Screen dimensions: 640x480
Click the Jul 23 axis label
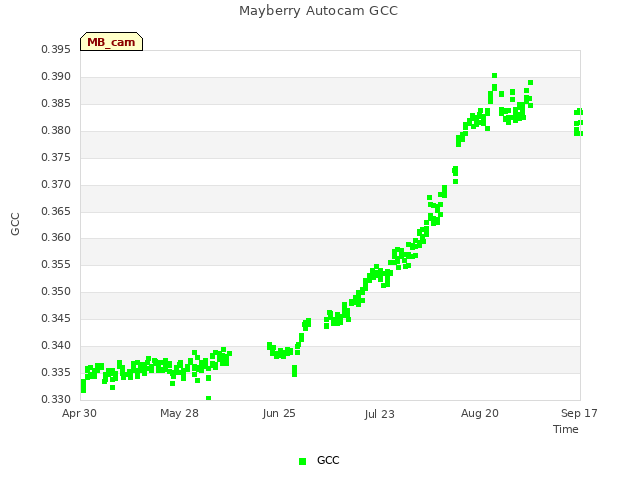[380, 414]
